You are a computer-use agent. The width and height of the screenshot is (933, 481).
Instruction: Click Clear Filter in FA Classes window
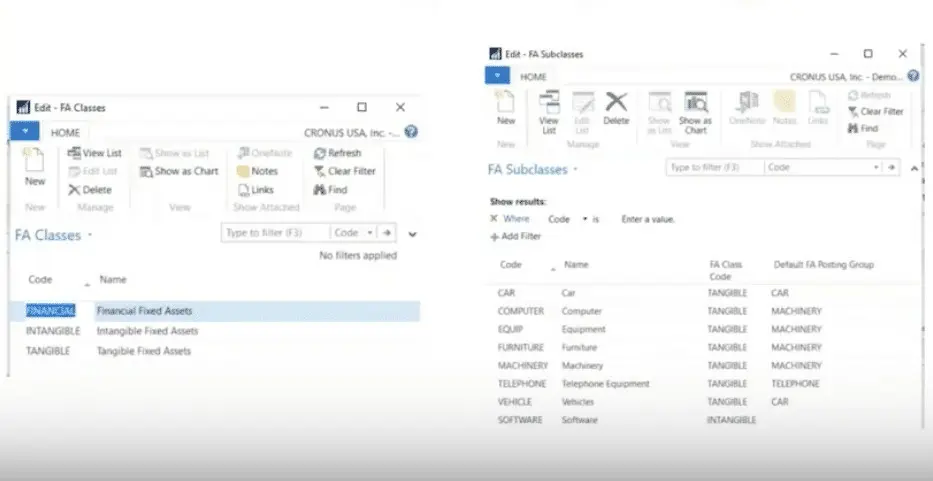pos(345,171)
